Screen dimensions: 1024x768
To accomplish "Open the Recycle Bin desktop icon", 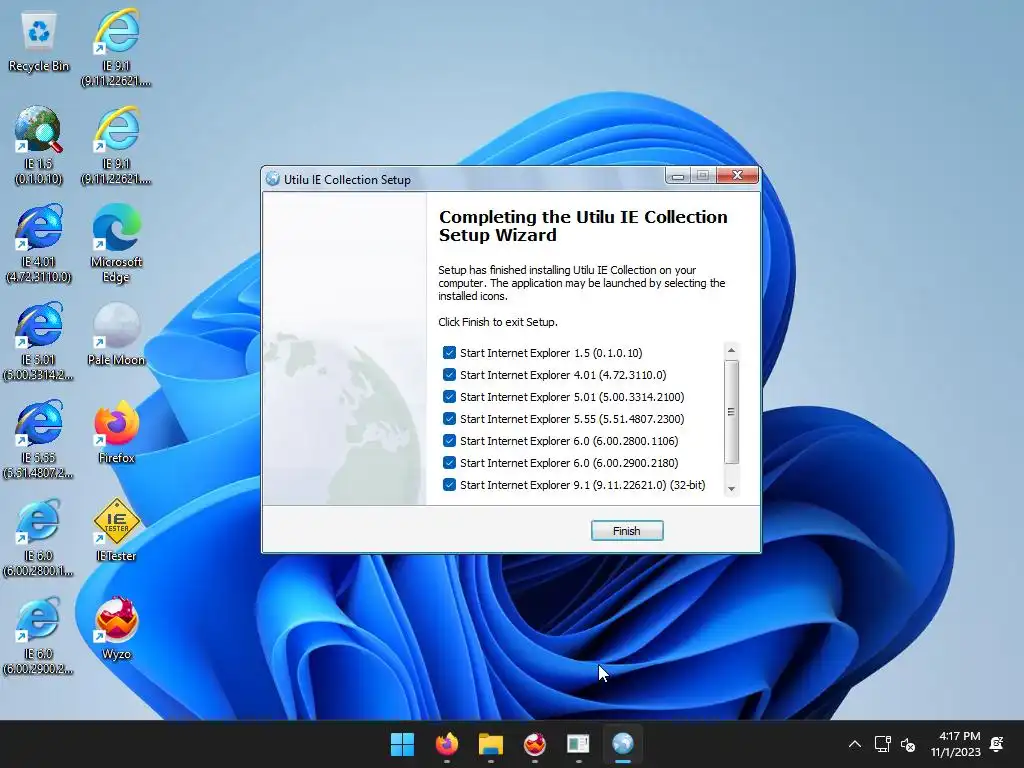I will point(39,43).
